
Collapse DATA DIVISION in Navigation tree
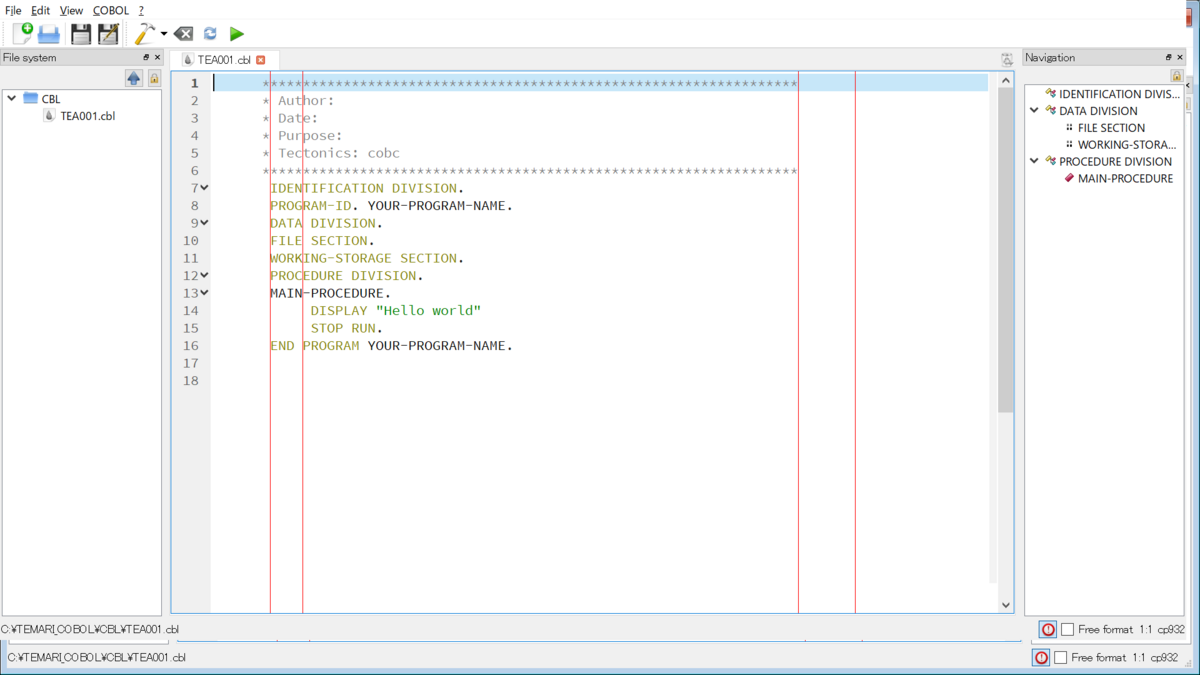[x=1034, y=111]
